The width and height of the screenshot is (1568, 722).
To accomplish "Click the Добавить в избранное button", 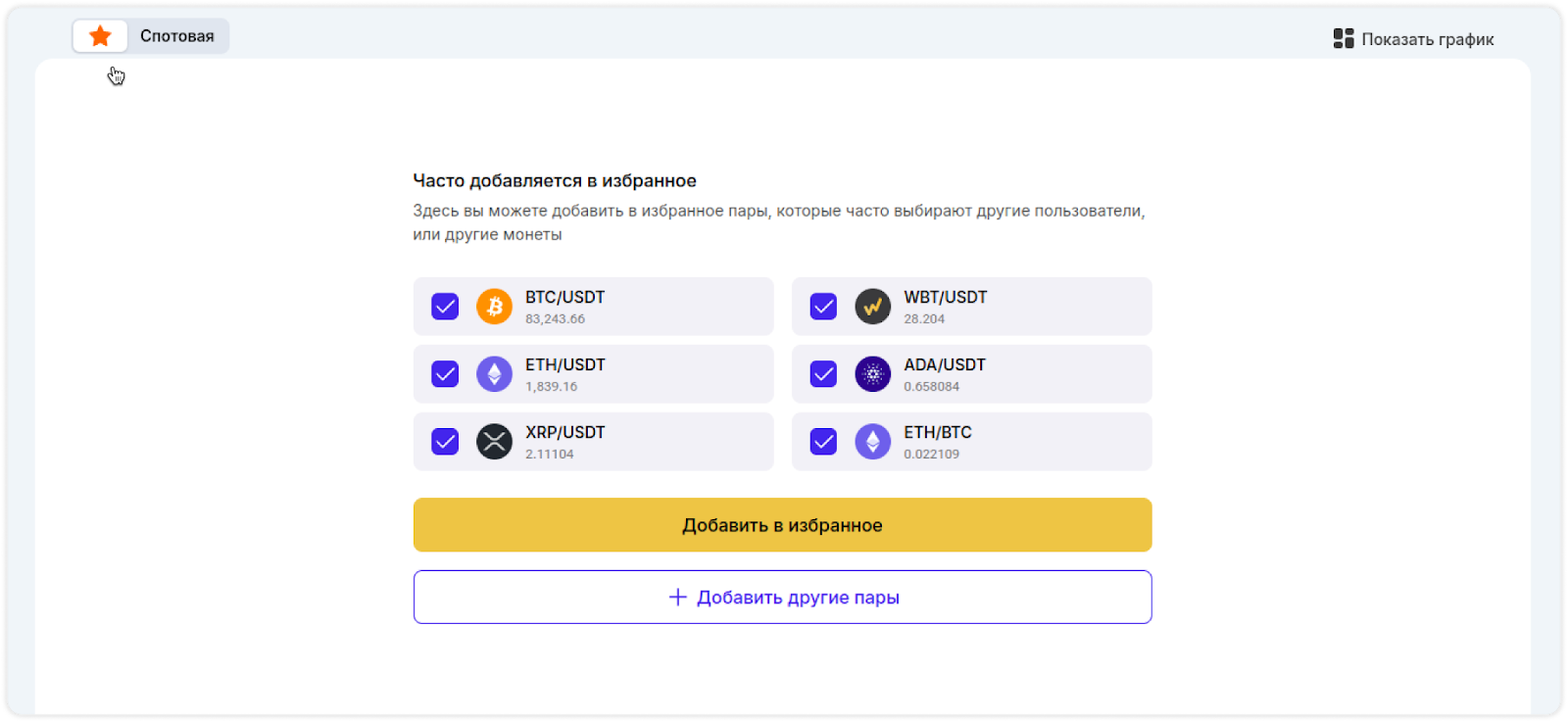I will [782, 525].
